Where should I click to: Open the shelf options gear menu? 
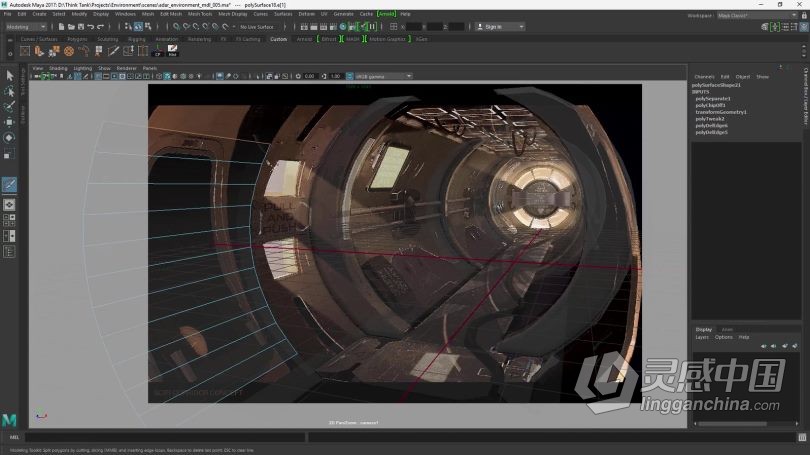pyautogui.click(x=10, y=53)
